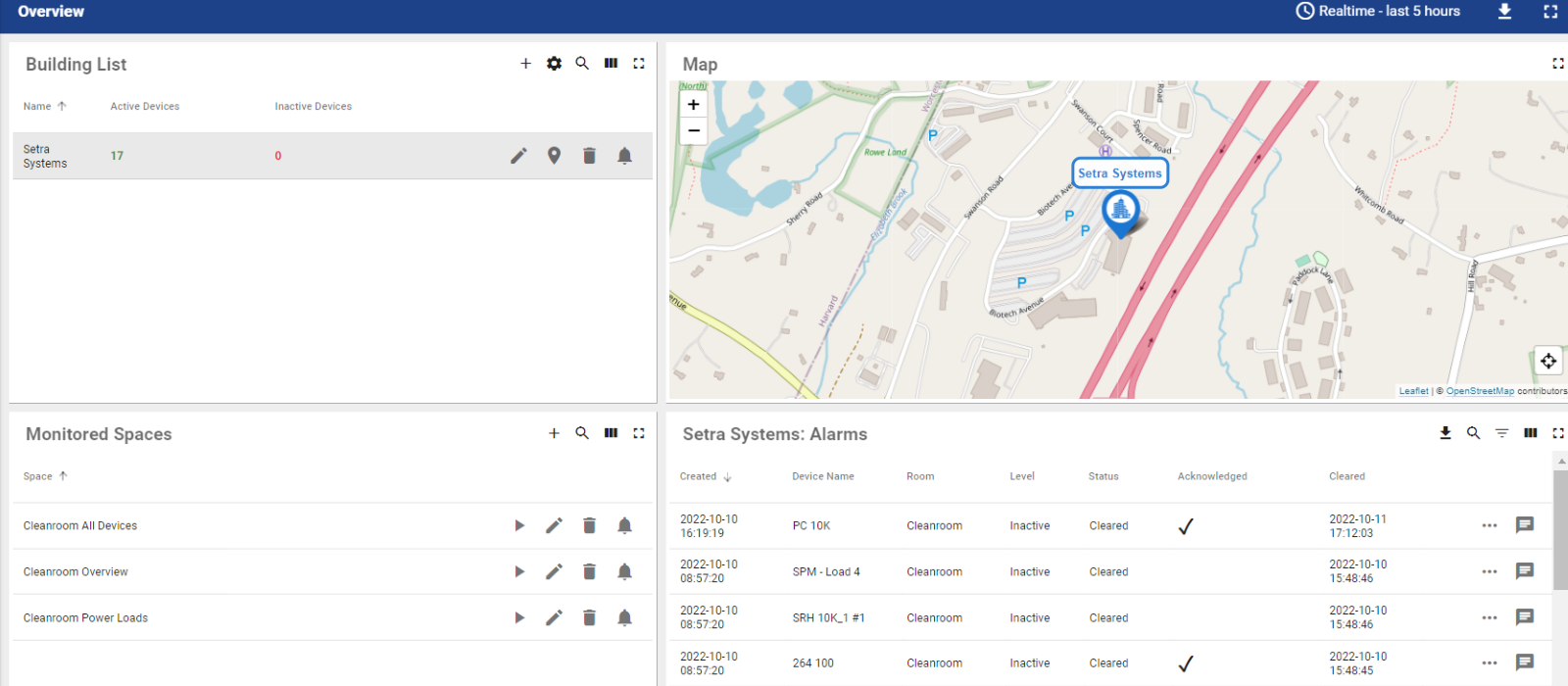Sort buildings by Active Devices header

point(145,107)
